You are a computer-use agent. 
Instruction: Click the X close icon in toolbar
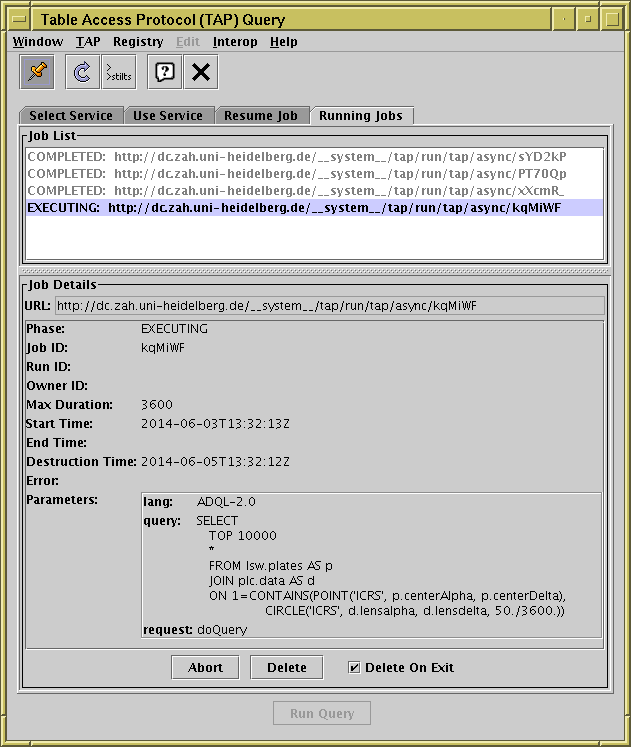tap(201, 72)
